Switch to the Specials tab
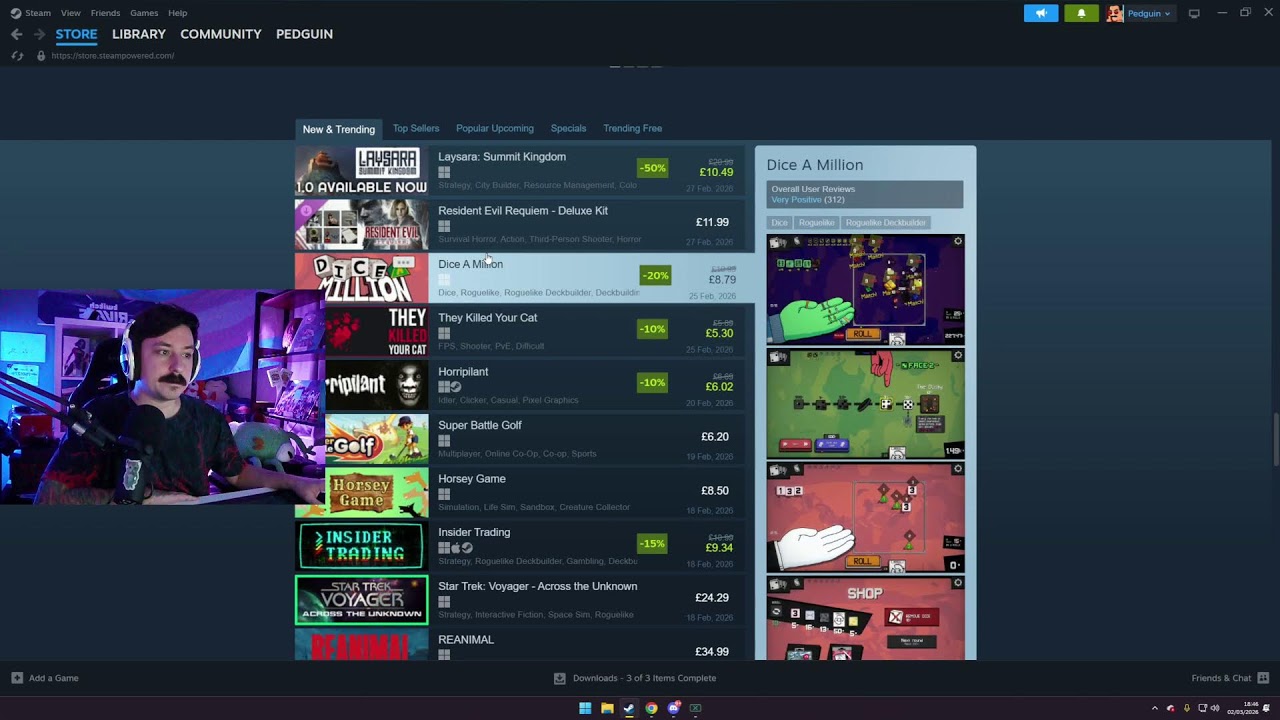 tap(568, 128)
